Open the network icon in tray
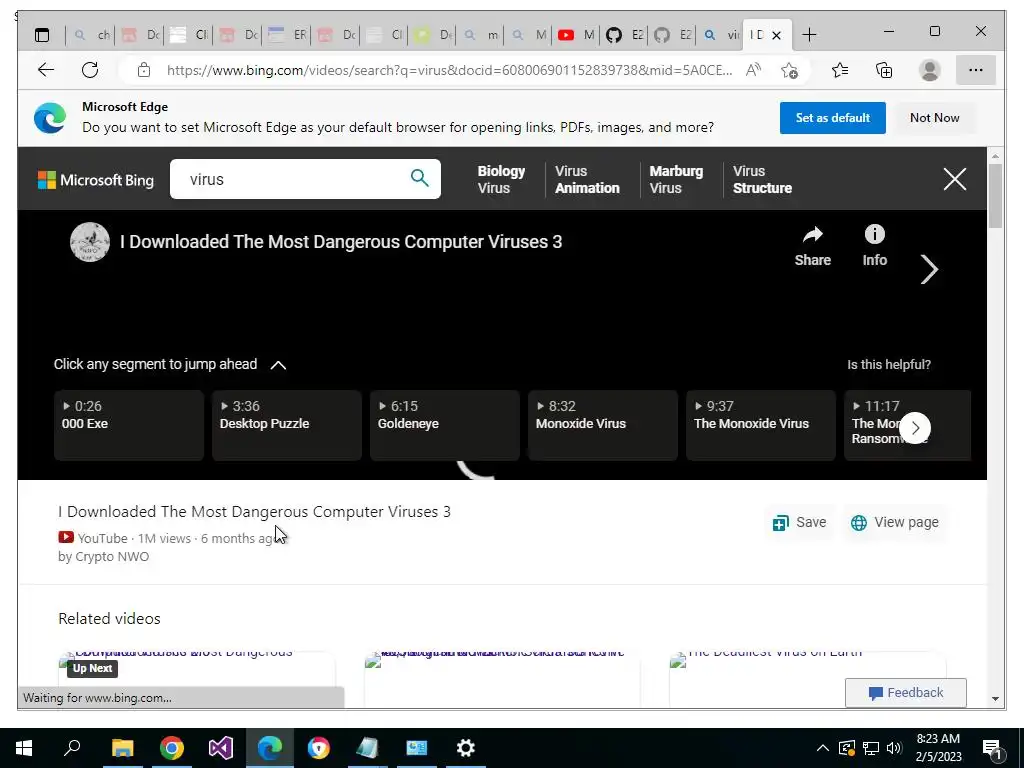Screen dimensions: 1024x768 tap(871, 748)
